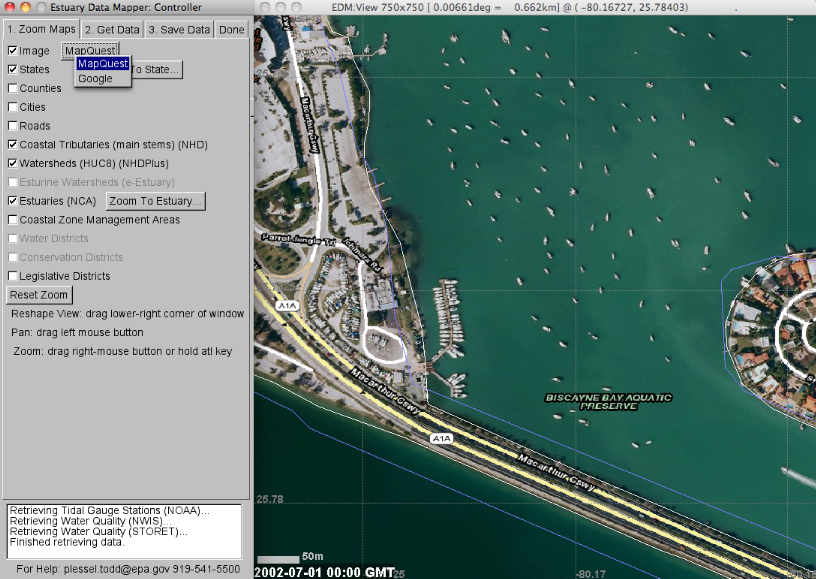
Task: Disable Coastal Tributaries (main stems) (NHD)
Action: tap(10, 145)
